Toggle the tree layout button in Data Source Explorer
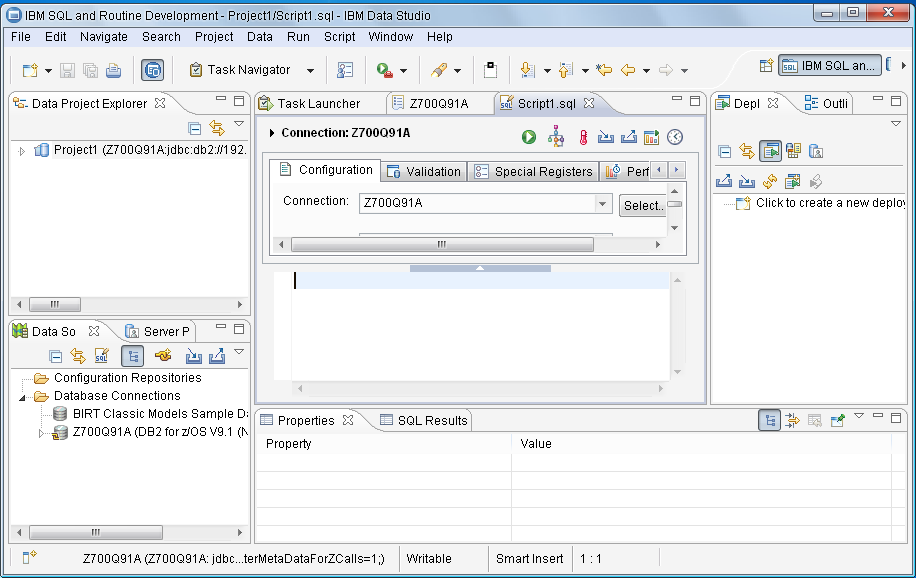This screenshot has height=578, width=916. click(x=132, y=356)
